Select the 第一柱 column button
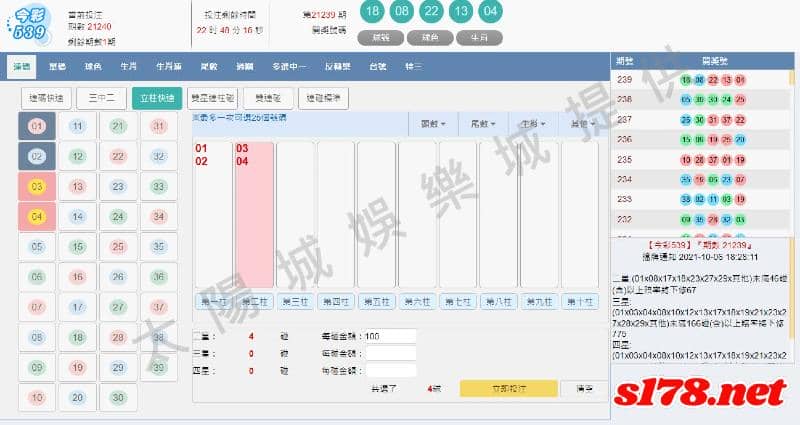The height and width of the screenshot is (425, 800). tap(214, 302)
